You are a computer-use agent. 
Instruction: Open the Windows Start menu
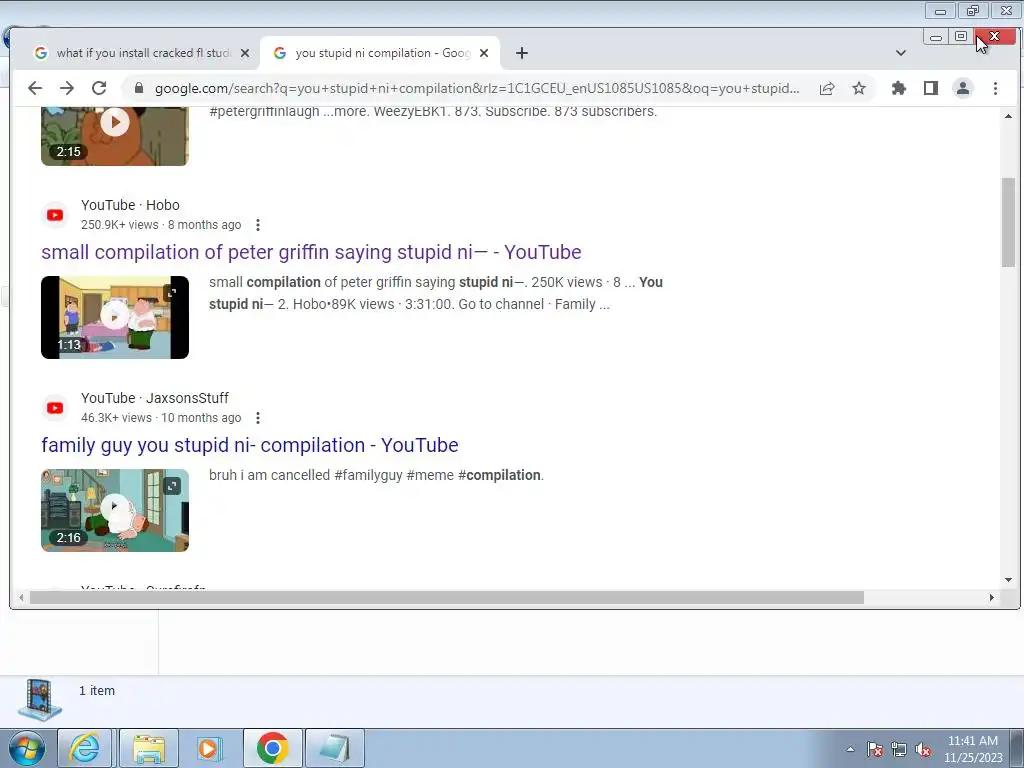coord(26,748)
